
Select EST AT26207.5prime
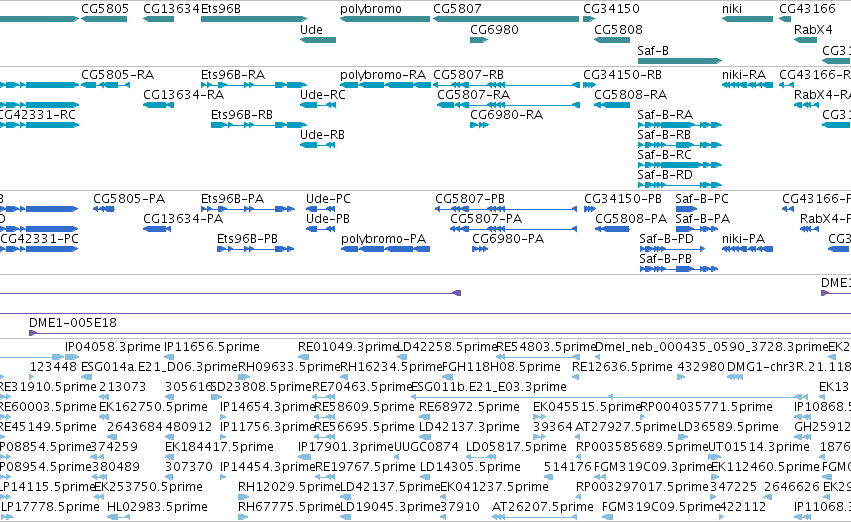[x=543, y=508]
